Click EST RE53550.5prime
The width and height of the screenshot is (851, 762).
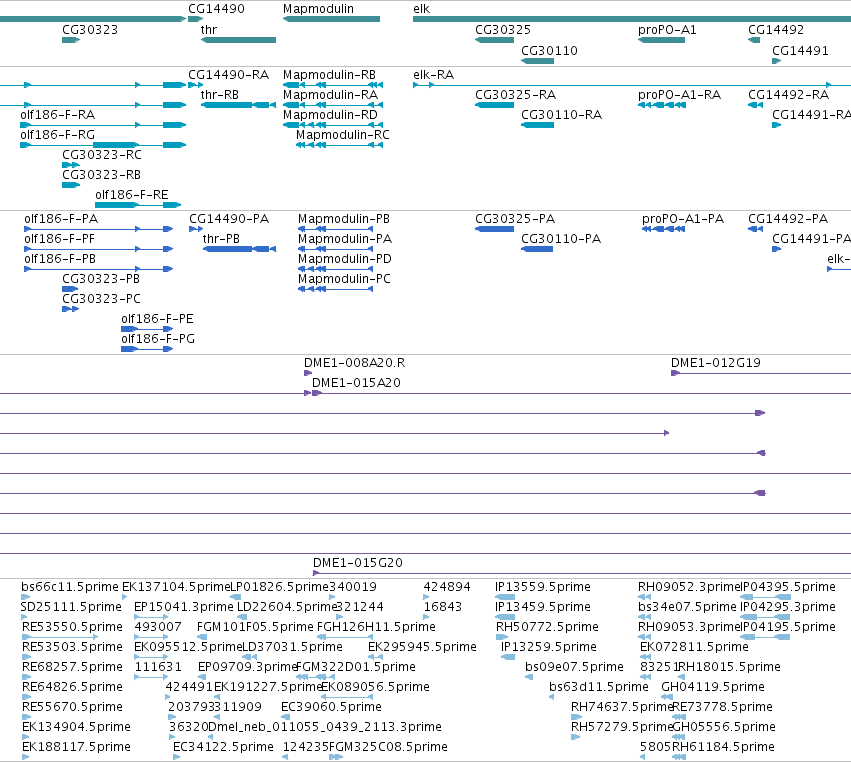point(72,627)
